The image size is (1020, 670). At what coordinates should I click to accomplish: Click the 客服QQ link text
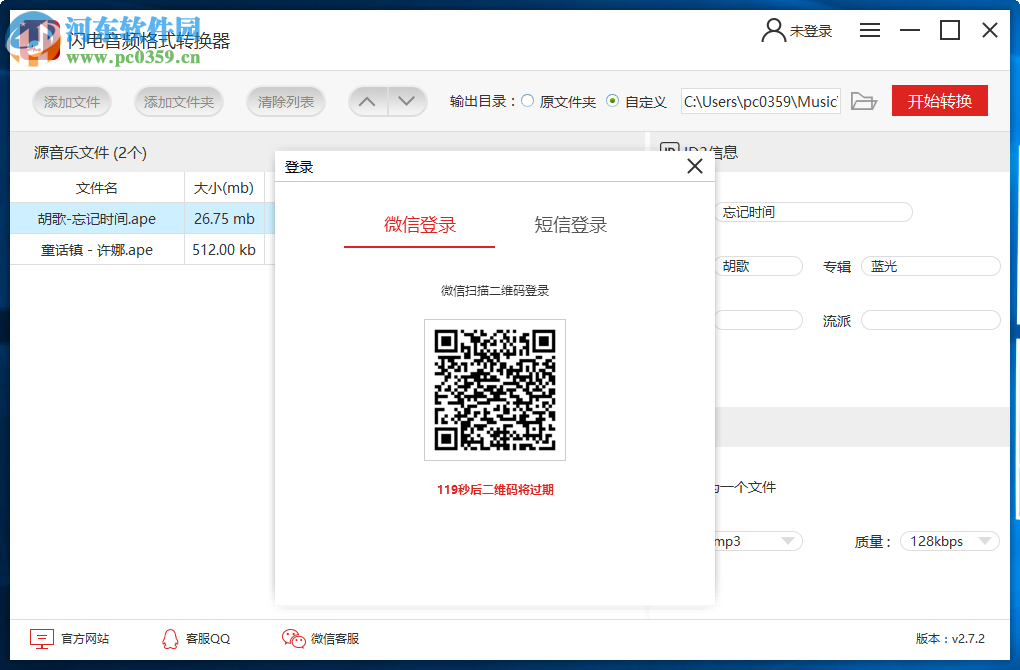208,639
